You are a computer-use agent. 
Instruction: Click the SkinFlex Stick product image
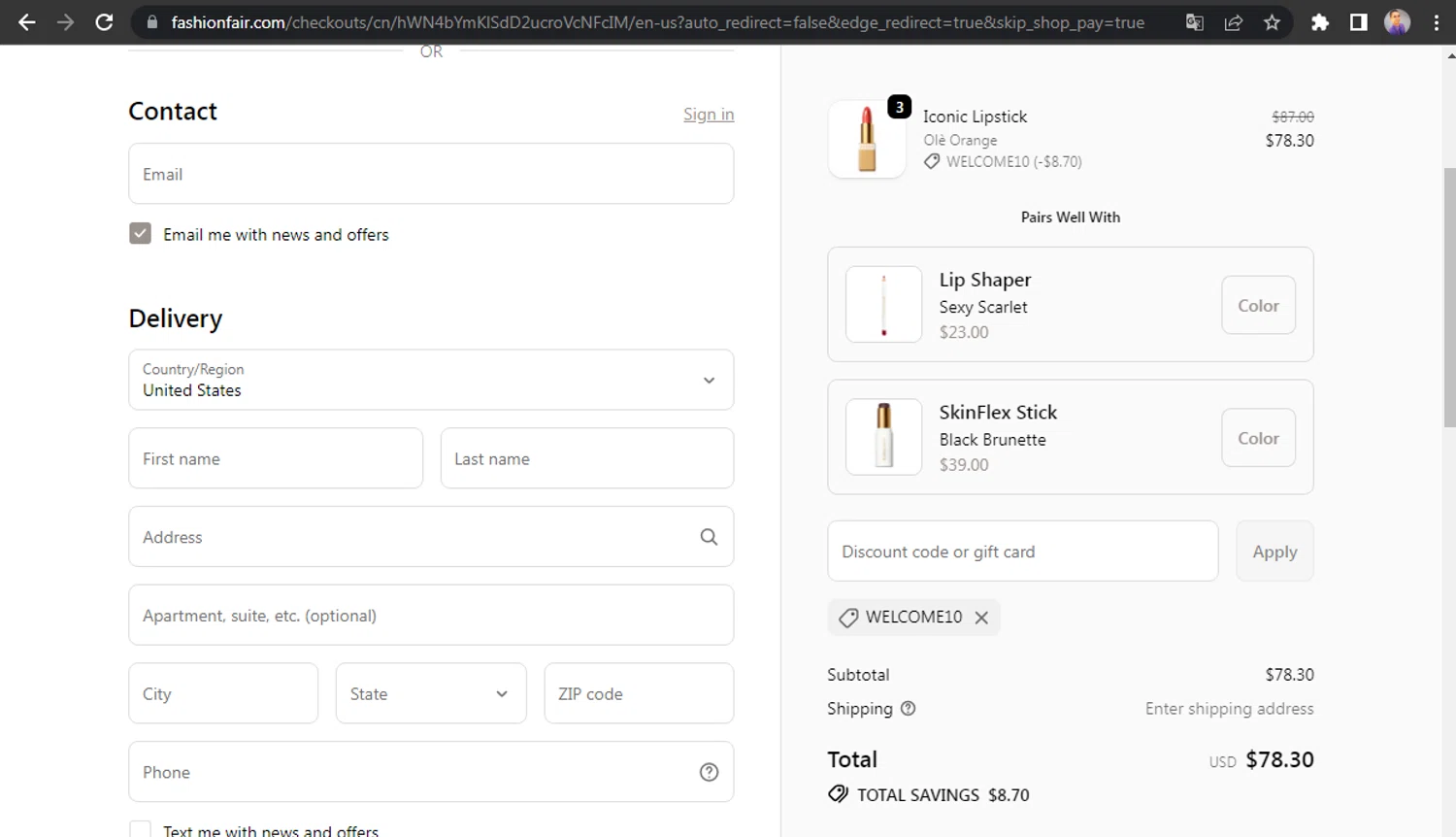pyautogui.click(x=883, y=437)
